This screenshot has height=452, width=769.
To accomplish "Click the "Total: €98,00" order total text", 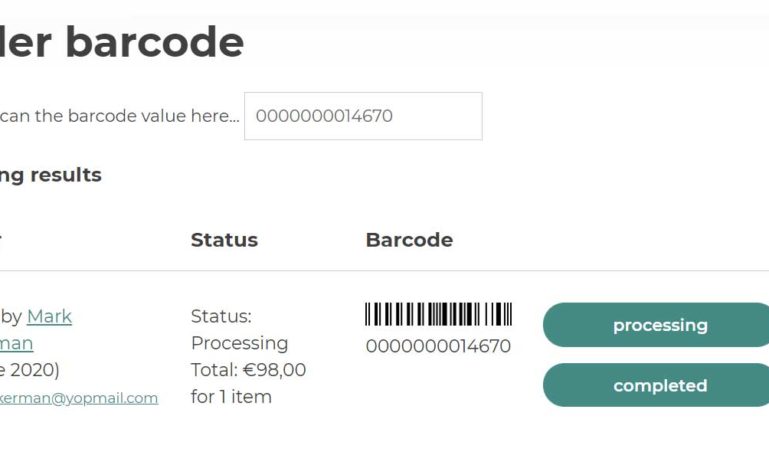I will pyautogui.click(x=248, y=370).
